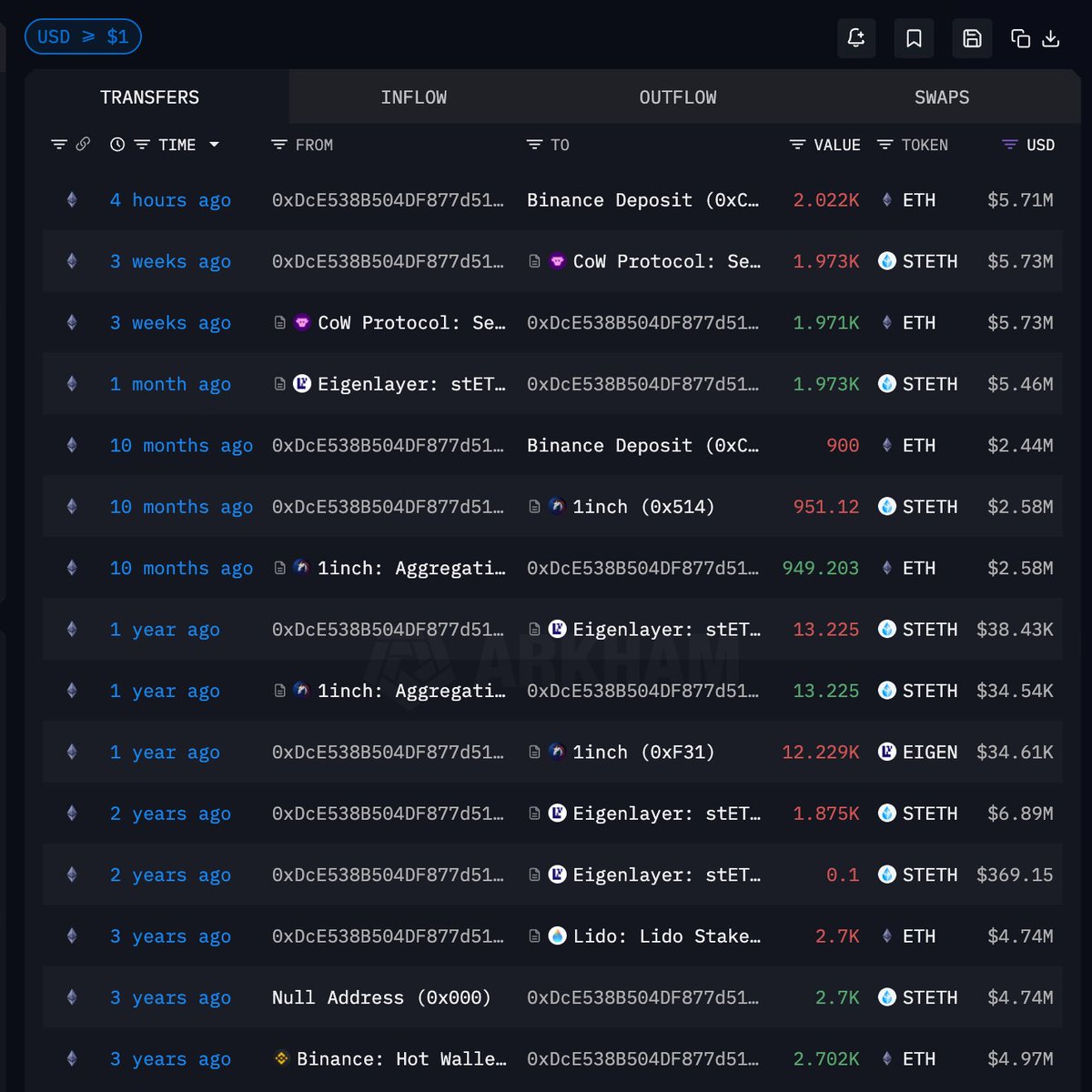The width and height of the screenshot is (1092, 1092).
Task: Download the transfers data
Action: 1050,38
